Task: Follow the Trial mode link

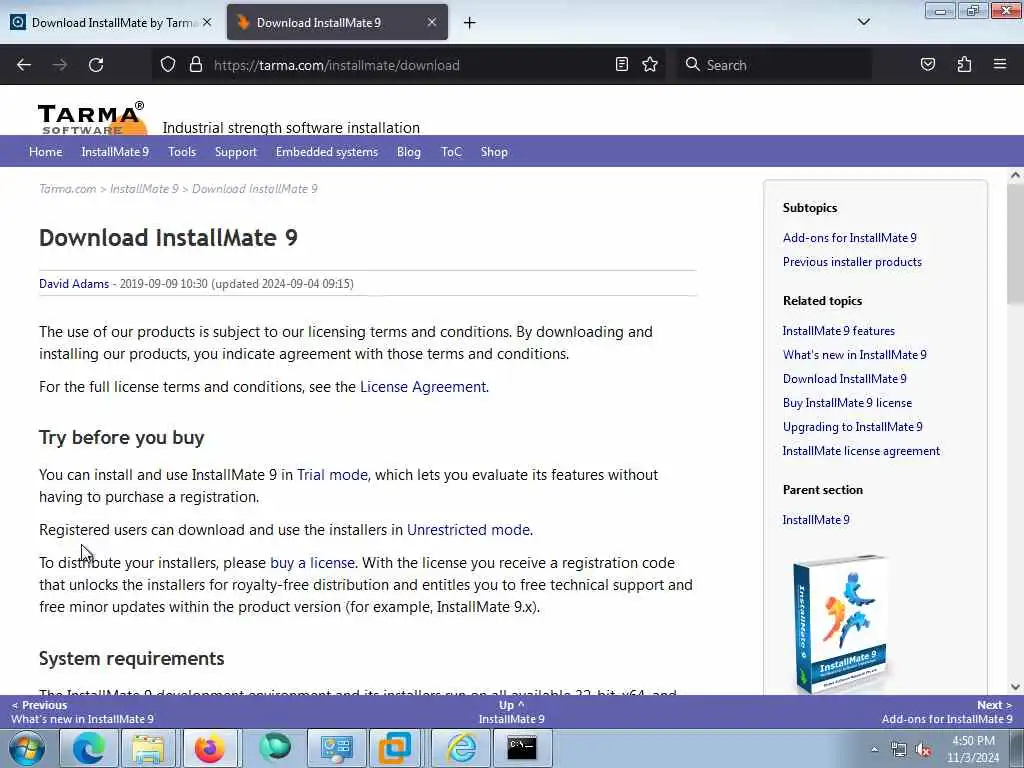Action: point(332,475)
